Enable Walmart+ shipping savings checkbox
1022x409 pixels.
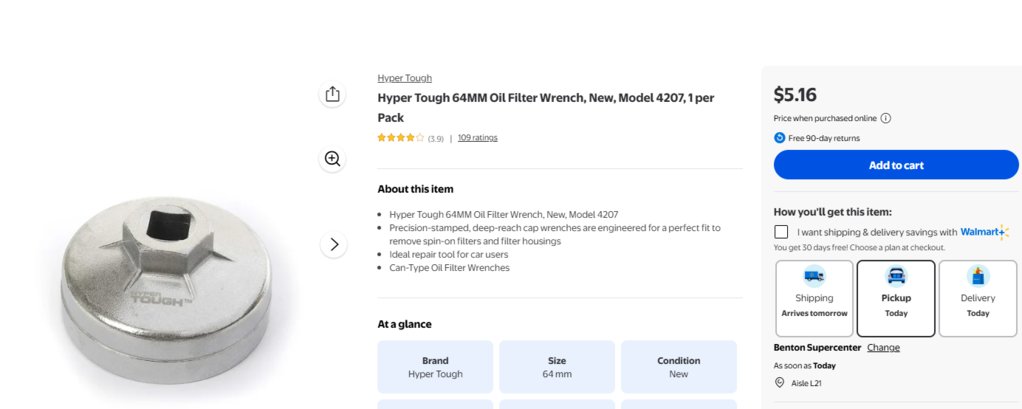pyautogui.click(x=781, y=232)
